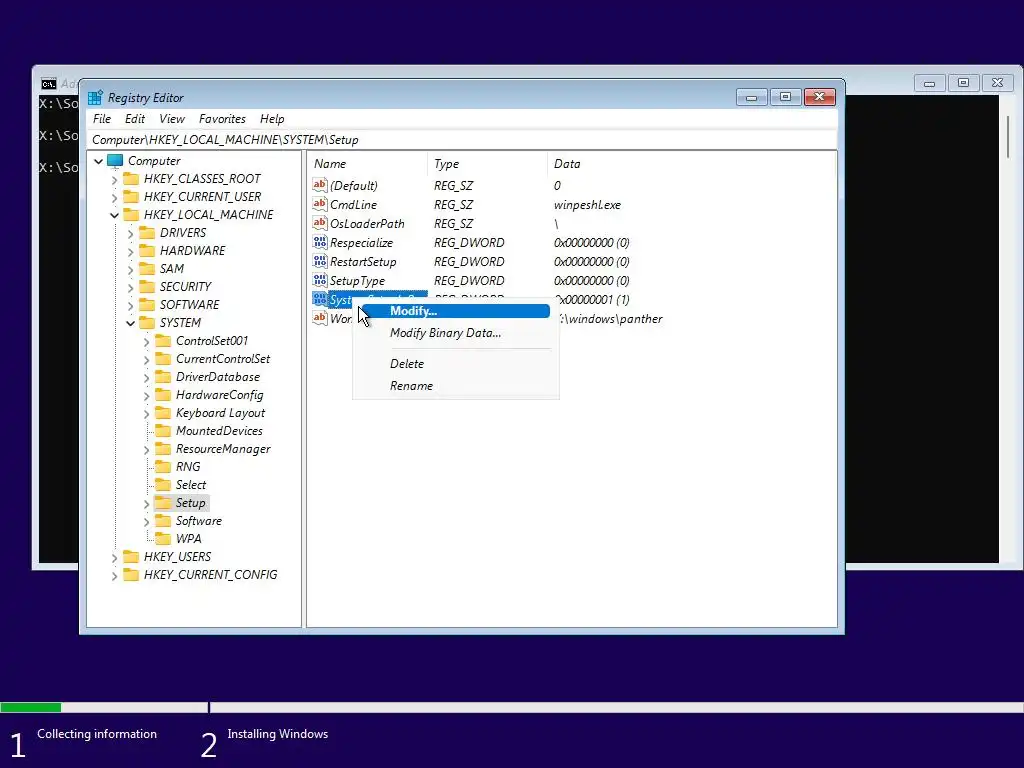Click HKEY_CURRENT_USER folder icon

point(131,197)
